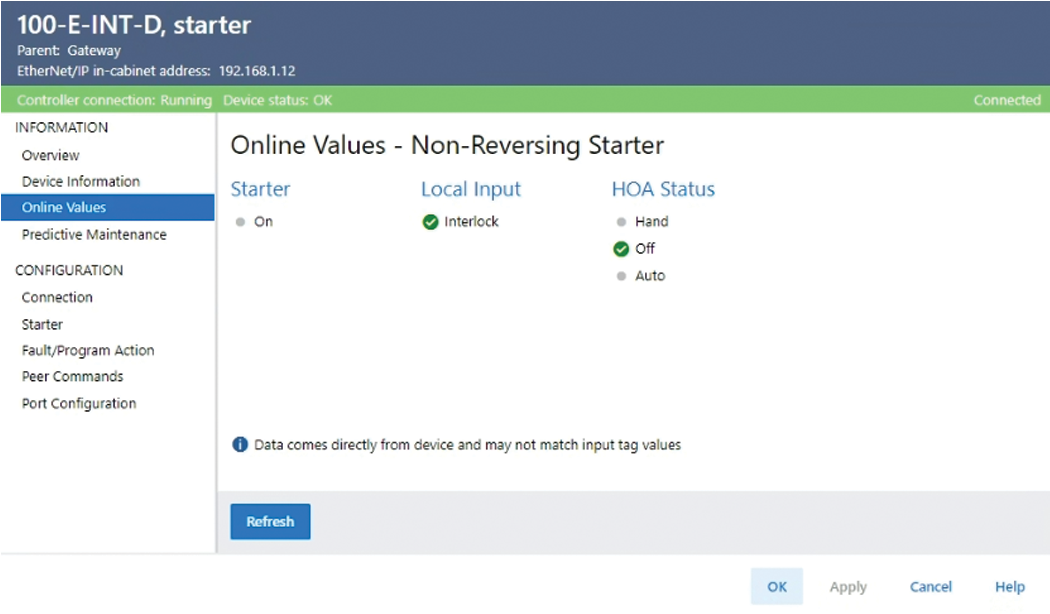Viewport: 1050px width, 614px height.
Task: Click the 'Local Input' section heading
Action: (471, 189)
